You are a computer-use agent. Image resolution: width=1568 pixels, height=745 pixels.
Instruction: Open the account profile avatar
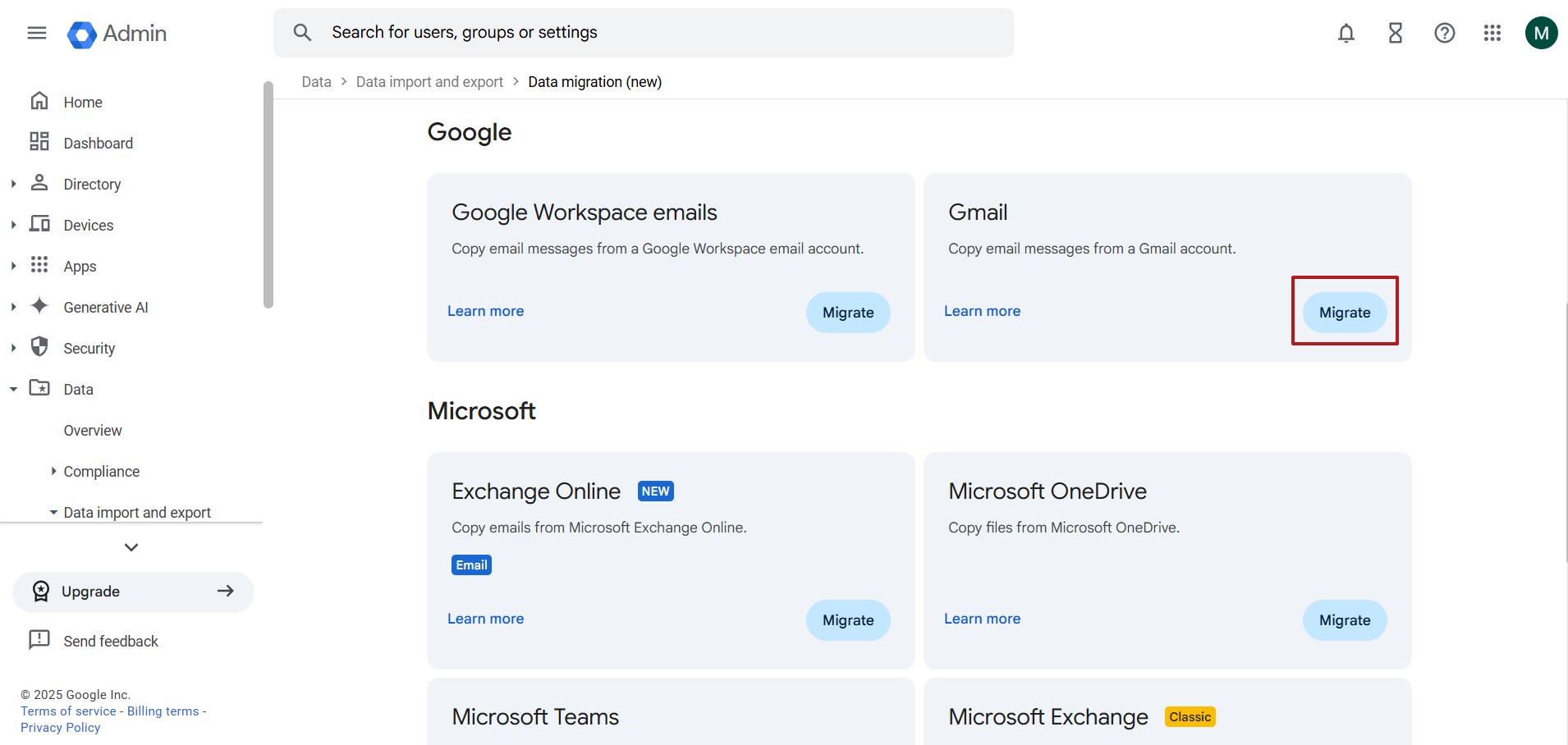1541,33
